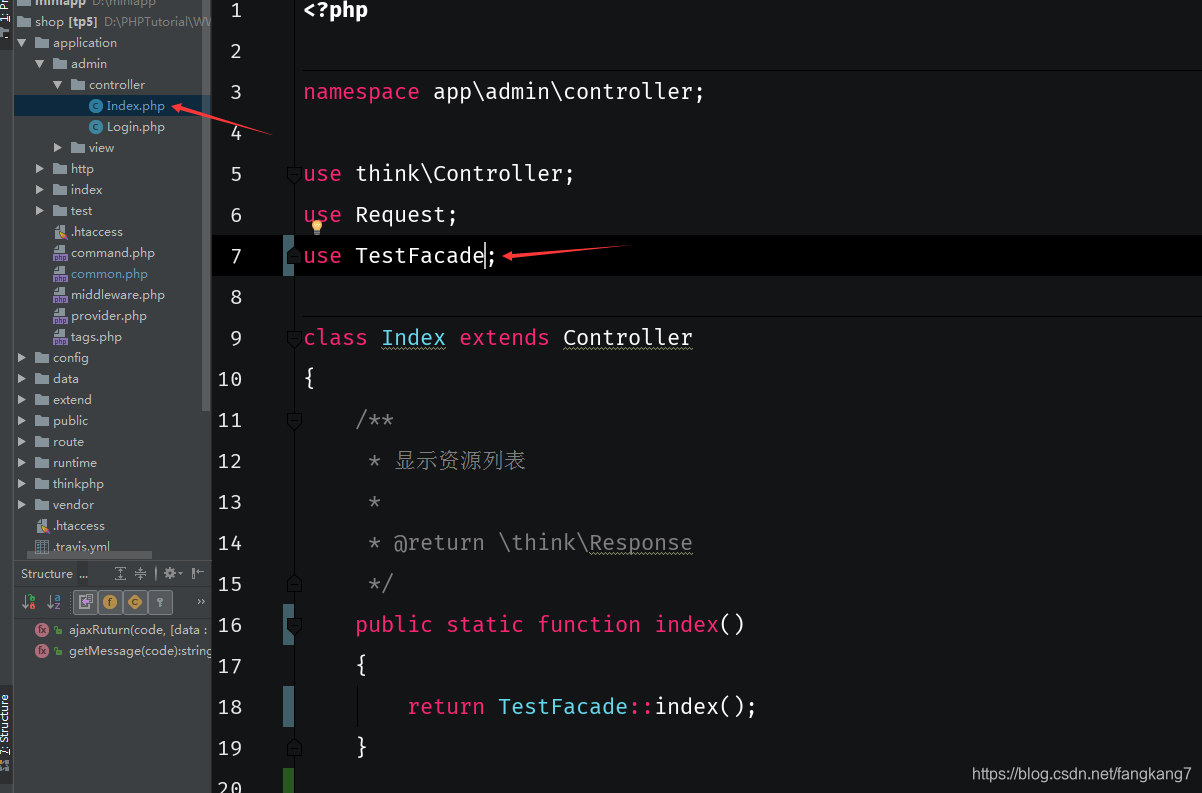1202x793 pixels.
Task: Fold the index function at line 16
Action: pyautogui.click(x=294, y=626)
